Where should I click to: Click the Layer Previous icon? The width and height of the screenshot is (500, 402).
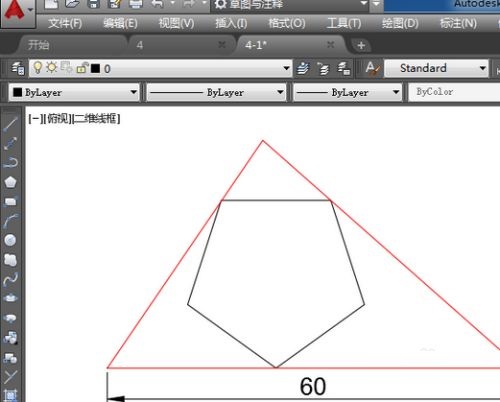(323, 69)
